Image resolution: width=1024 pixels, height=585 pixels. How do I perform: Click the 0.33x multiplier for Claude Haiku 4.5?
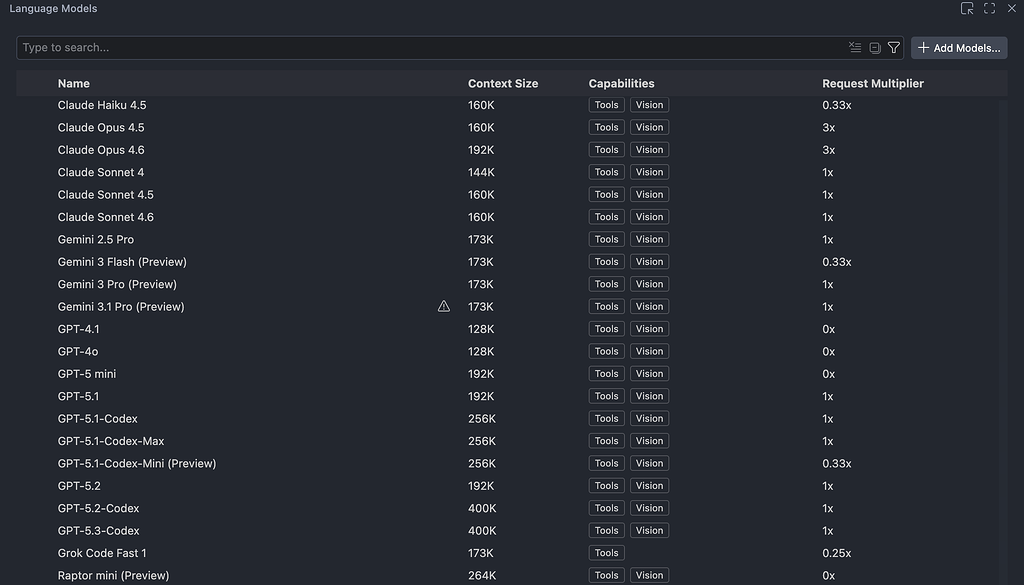click(837, 105)
